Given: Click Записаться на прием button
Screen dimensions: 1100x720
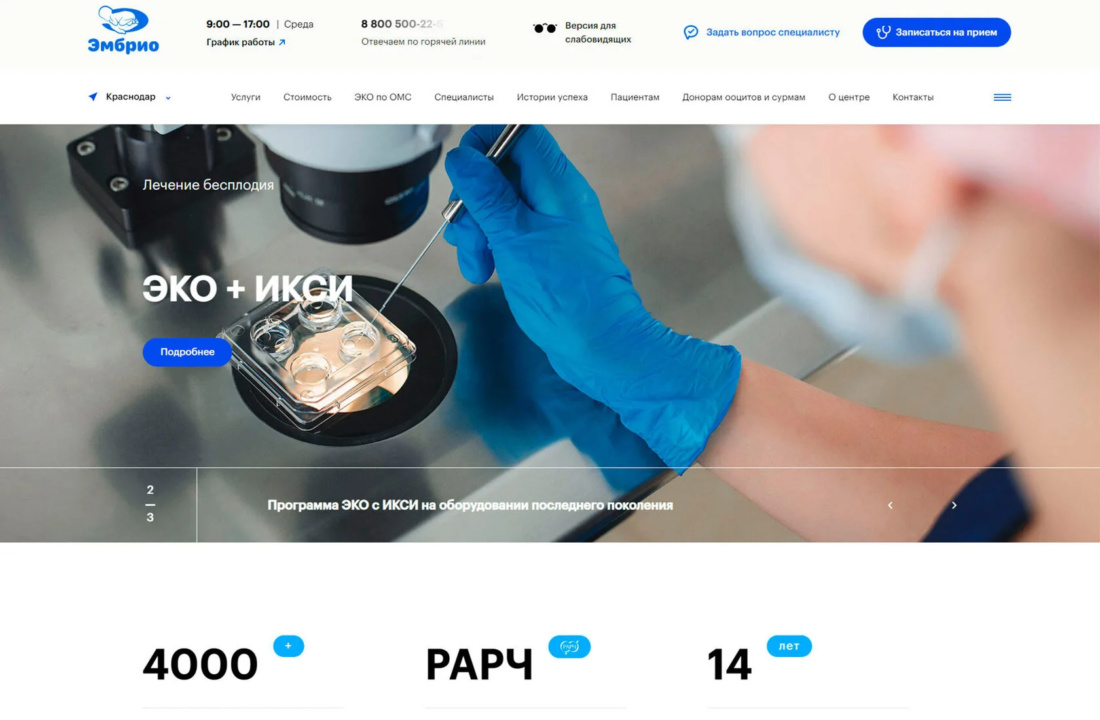Looking at the screenshot, I should (x=937, y=32).
